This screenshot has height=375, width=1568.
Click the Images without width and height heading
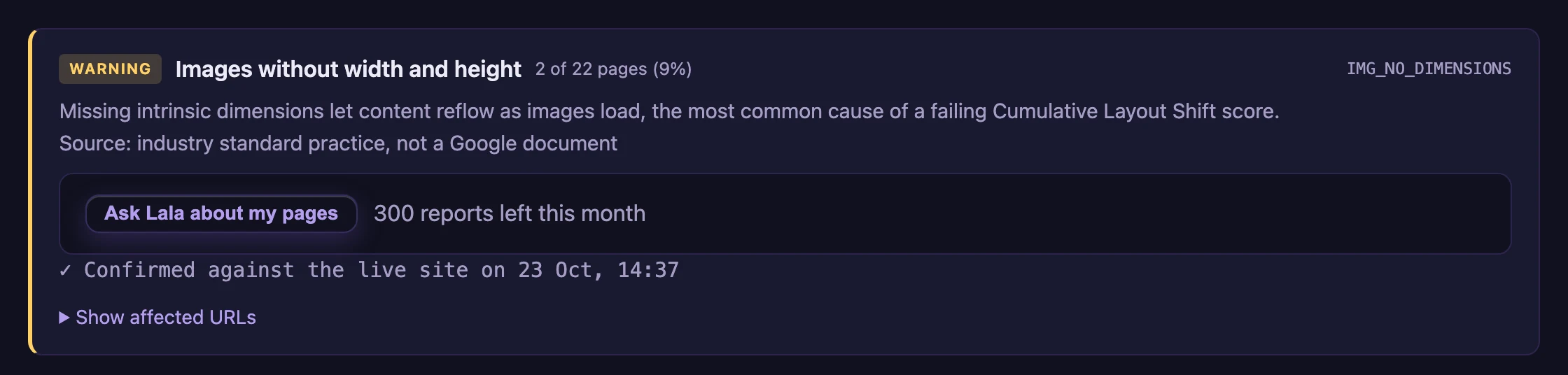pos(349,69)
